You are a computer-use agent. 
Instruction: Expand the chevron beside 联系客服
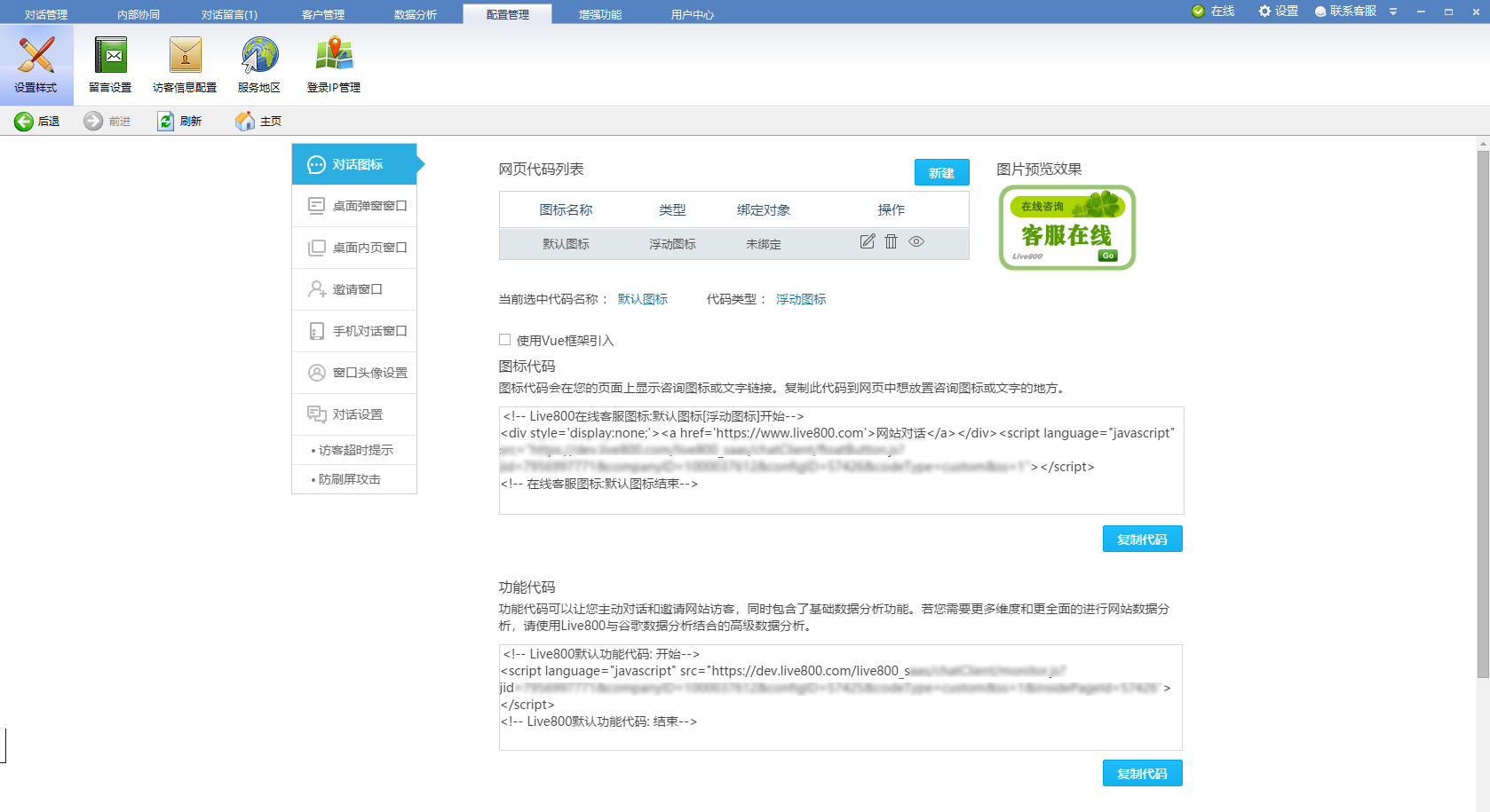[x=1391, y=12]
